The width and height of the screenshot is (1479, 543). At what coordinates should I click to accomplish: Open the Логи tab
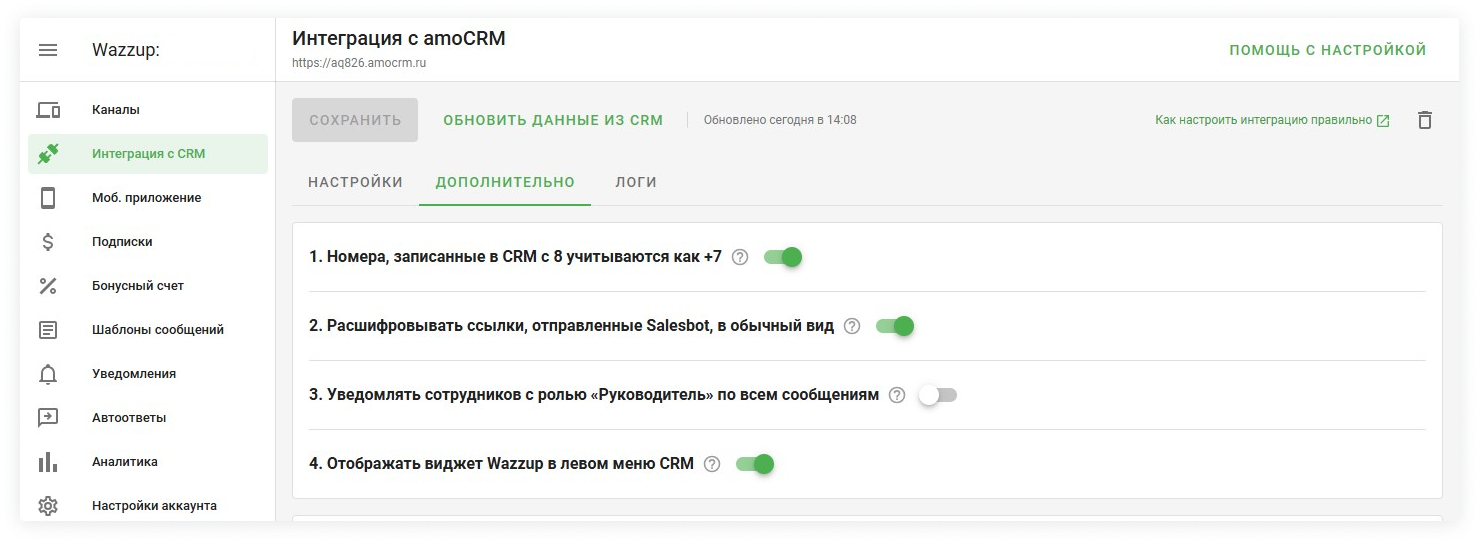tap(636, 182)
